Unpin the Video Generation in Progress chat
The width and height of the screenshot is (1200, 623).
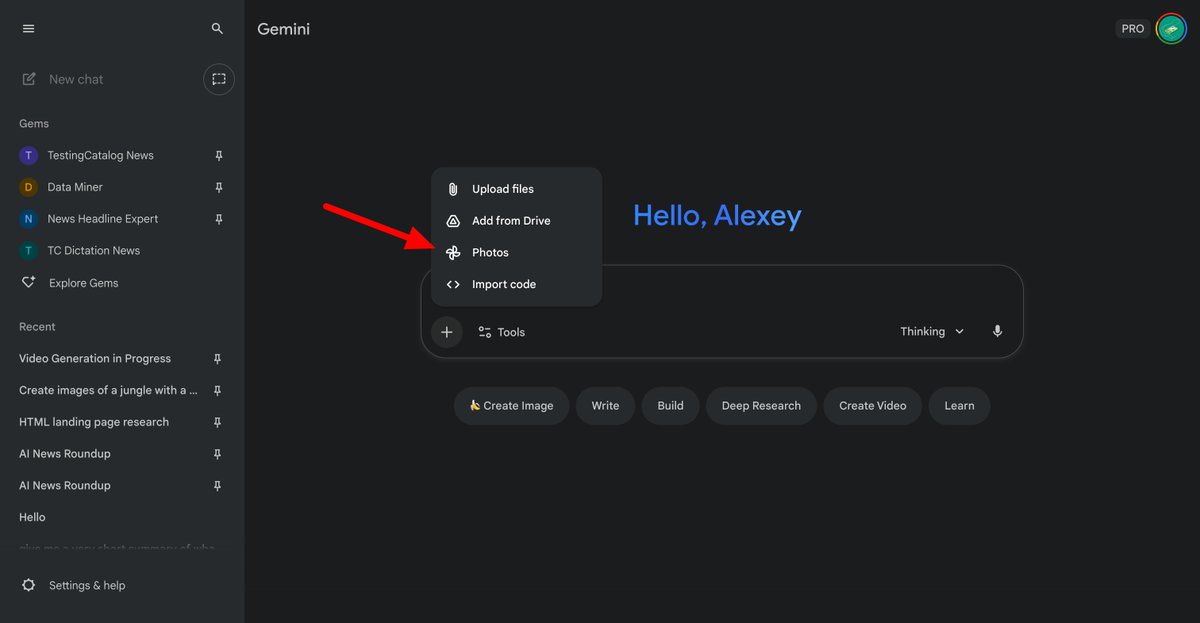(x=217, y=358)
